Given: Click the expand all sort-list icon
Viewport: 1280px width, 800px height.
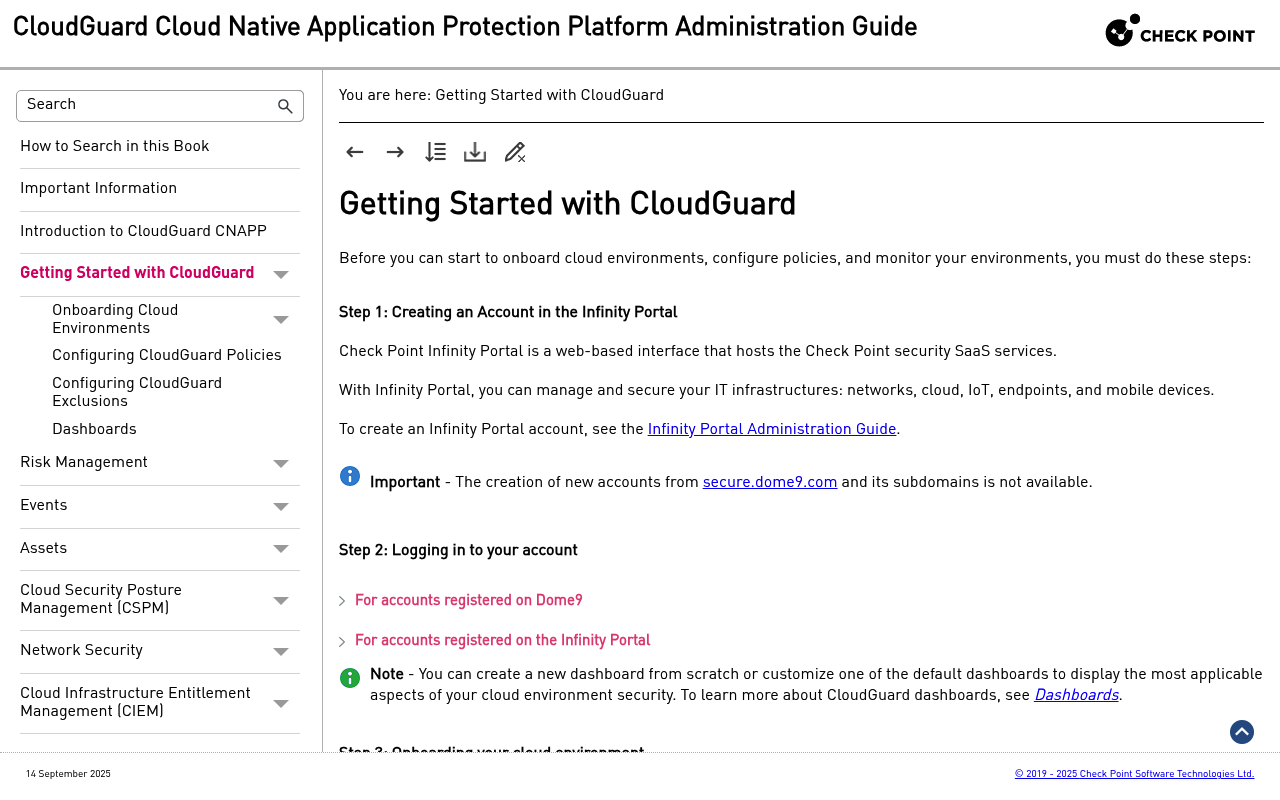Looking at the screenshot, I should click(x=435, y=152).
